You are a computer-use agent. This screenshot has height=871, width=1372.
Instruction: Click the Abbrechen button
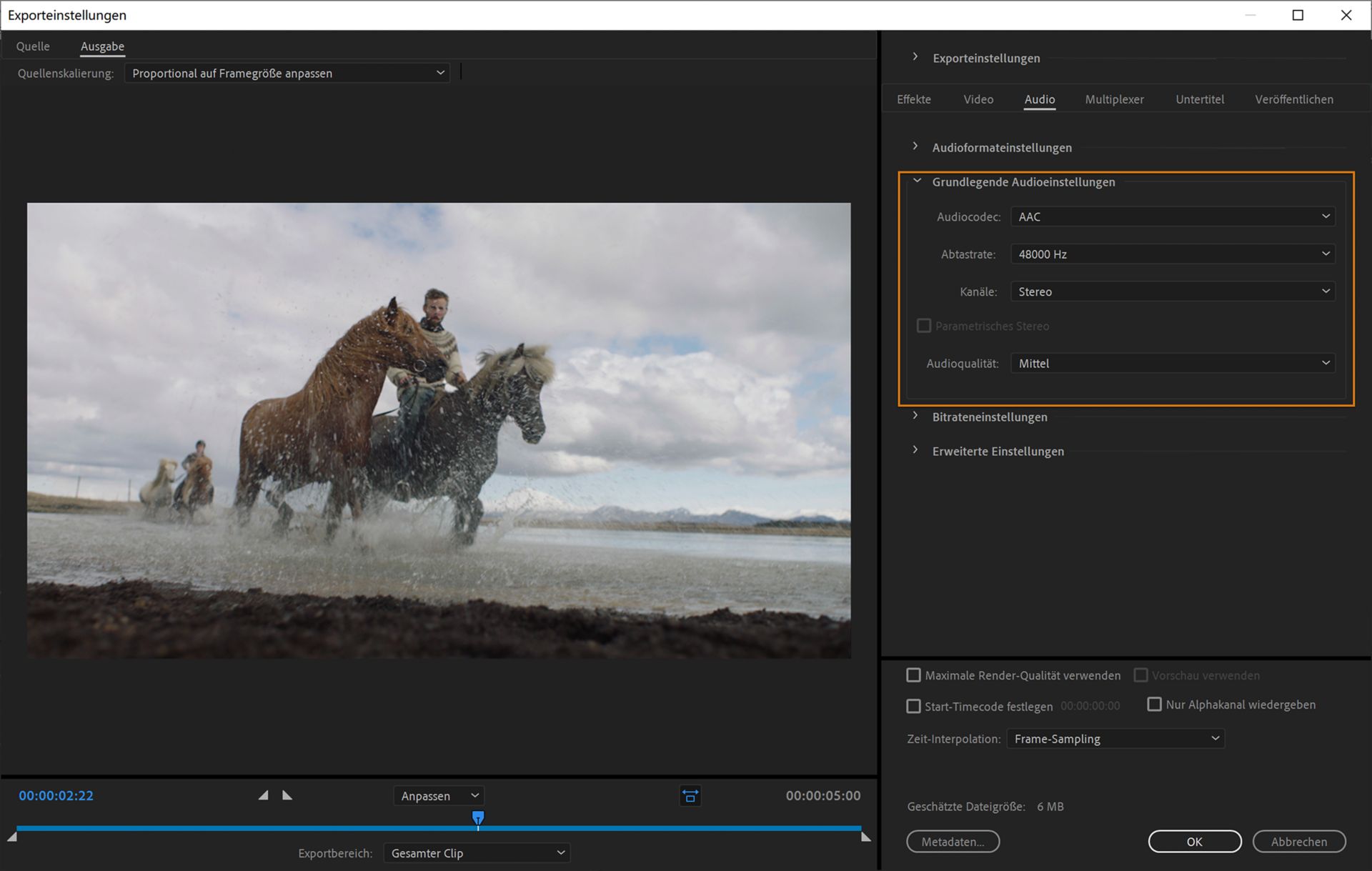pos(1298,842)
